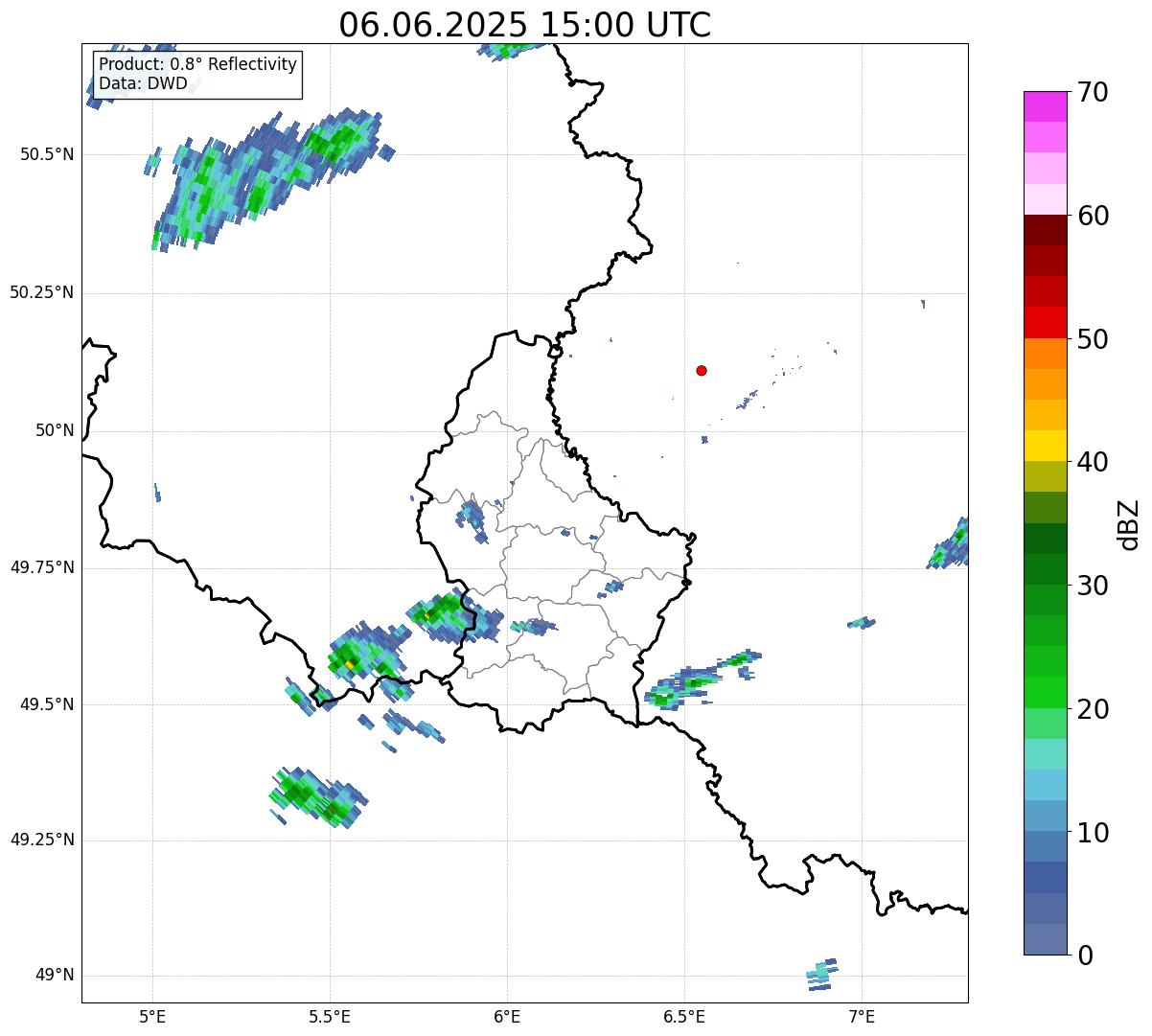1152x1036 pixels.
Task: Click the red location marker dot
Action: coord(702,370)
